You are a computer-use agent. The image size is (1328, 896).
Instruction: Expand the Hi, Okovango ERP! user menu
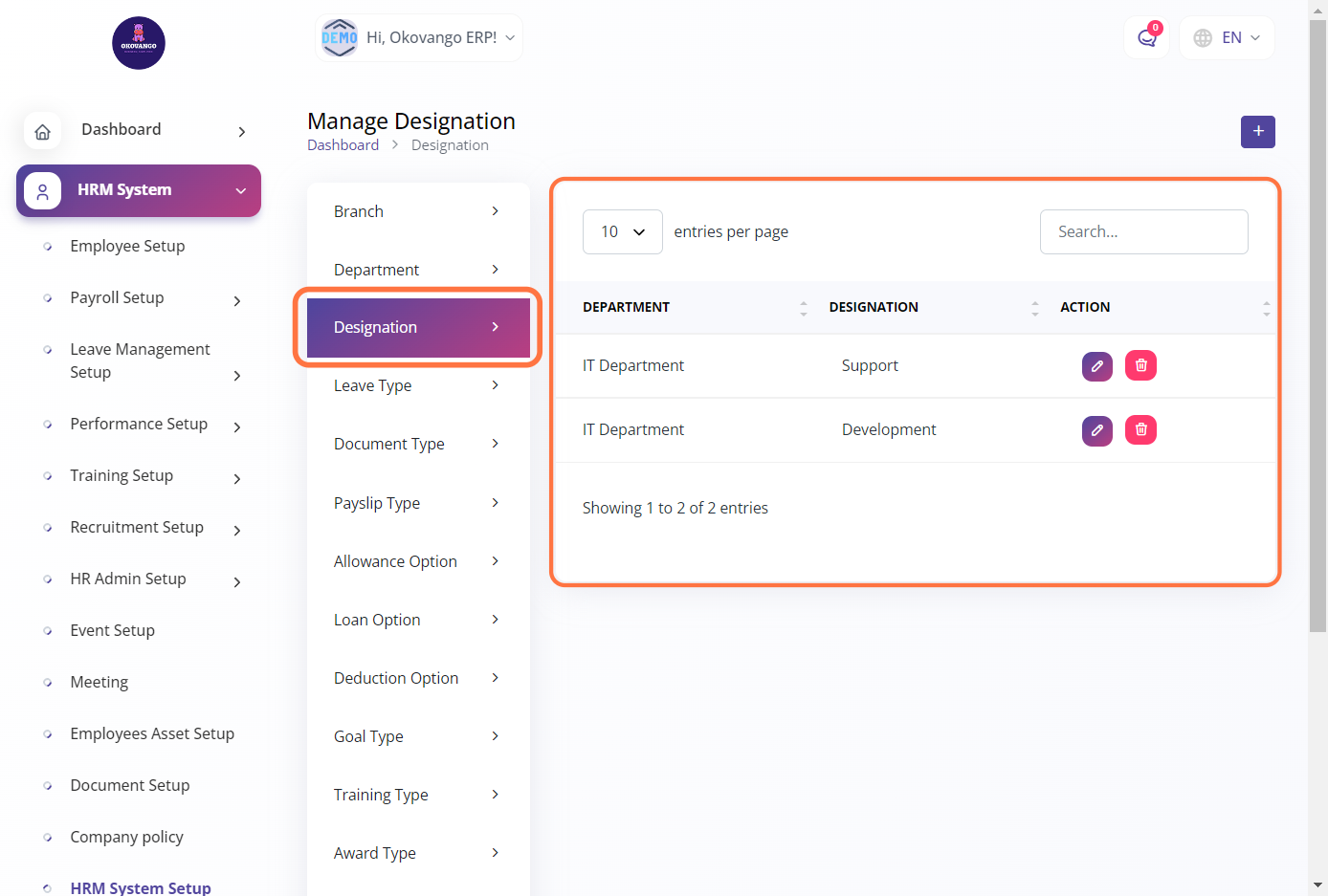(x=419, y=38)
